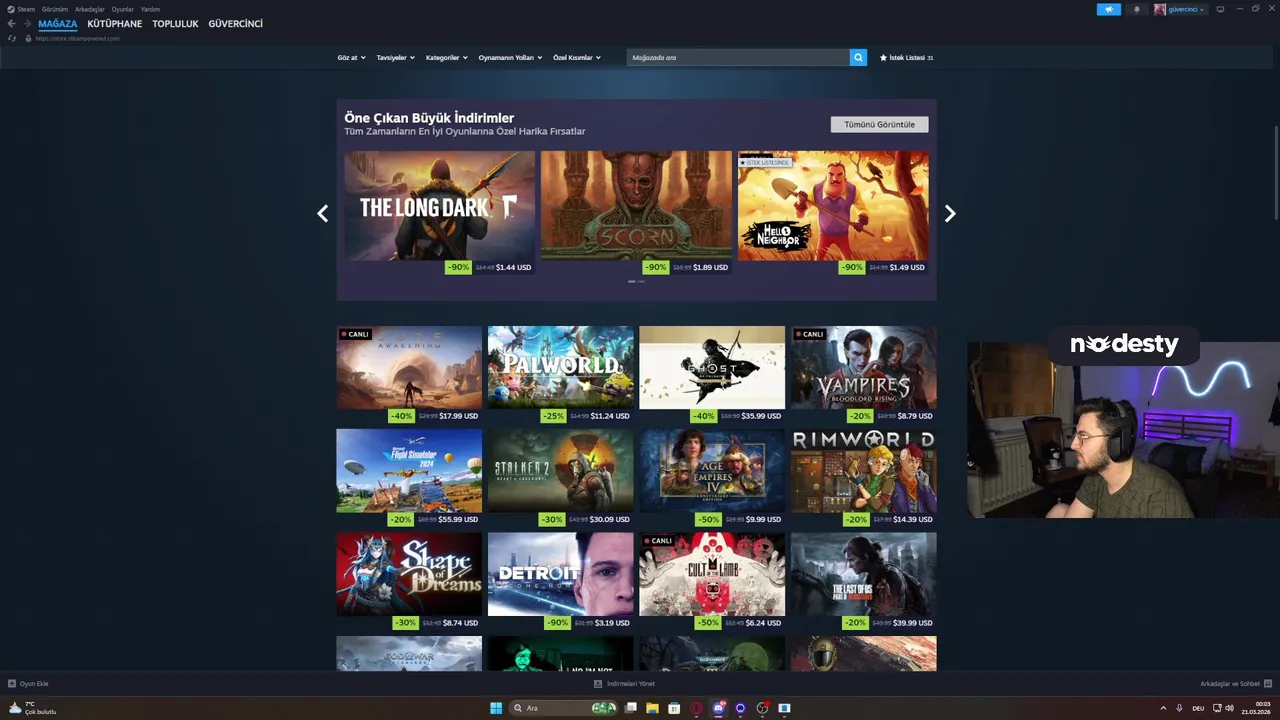Viewport: 1280px width, 720px height.
Task: Switch to the KÜTÜPHANE tab
Action: (115, 24)
